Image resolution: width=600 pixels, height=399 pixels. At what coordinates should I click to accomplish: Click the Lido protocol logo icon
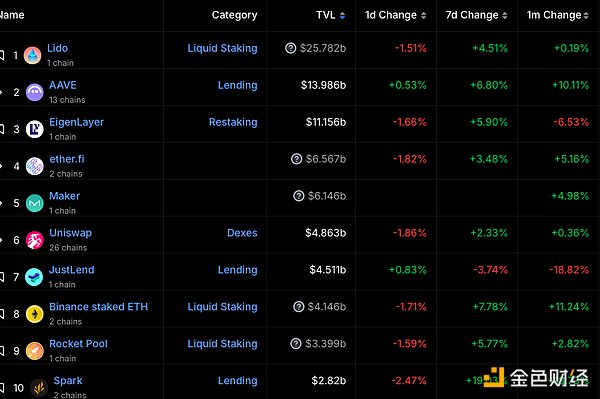[33, 55]
